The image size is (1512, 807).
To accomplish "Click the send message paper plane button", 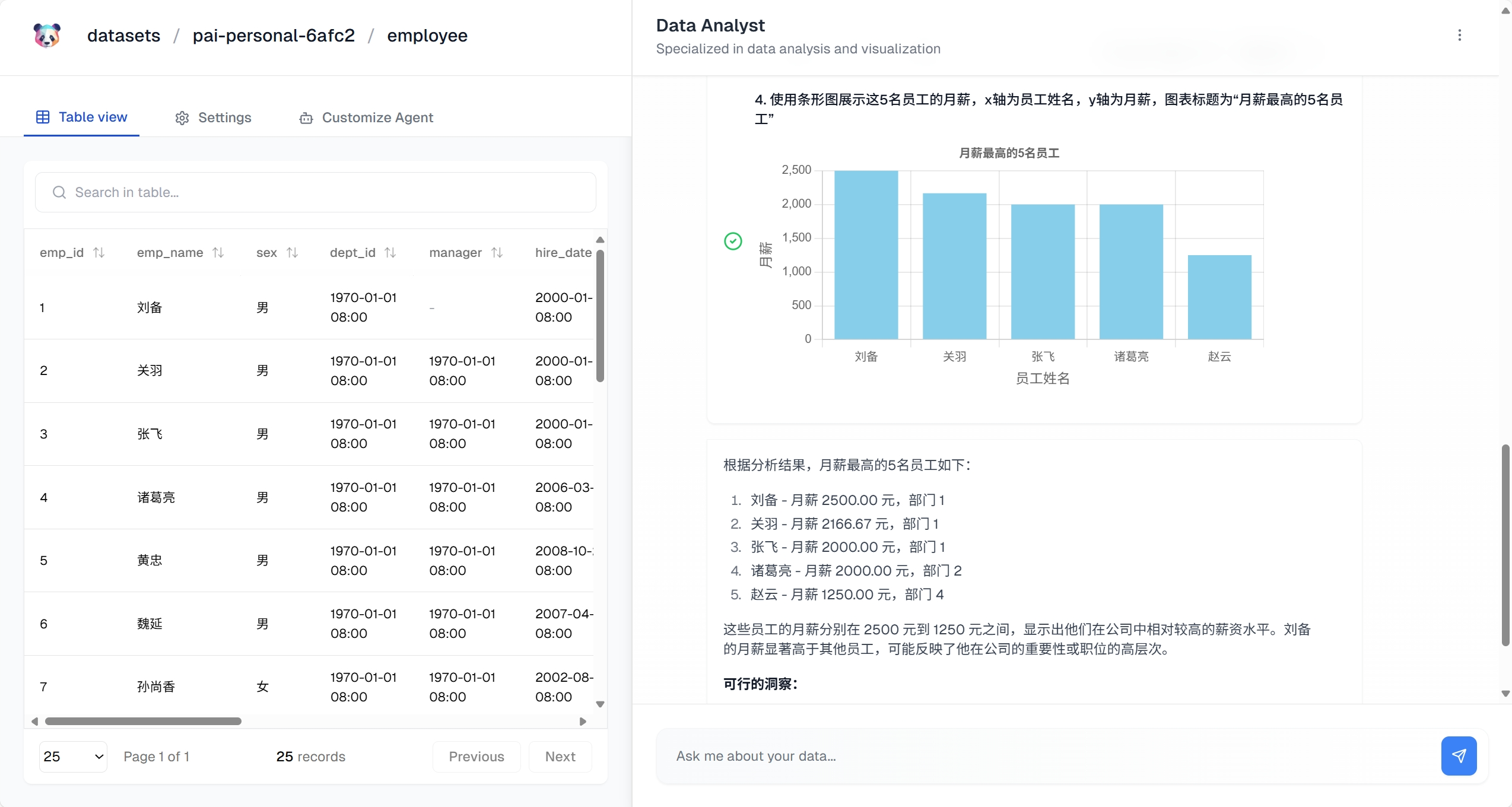I will 1458,755.
